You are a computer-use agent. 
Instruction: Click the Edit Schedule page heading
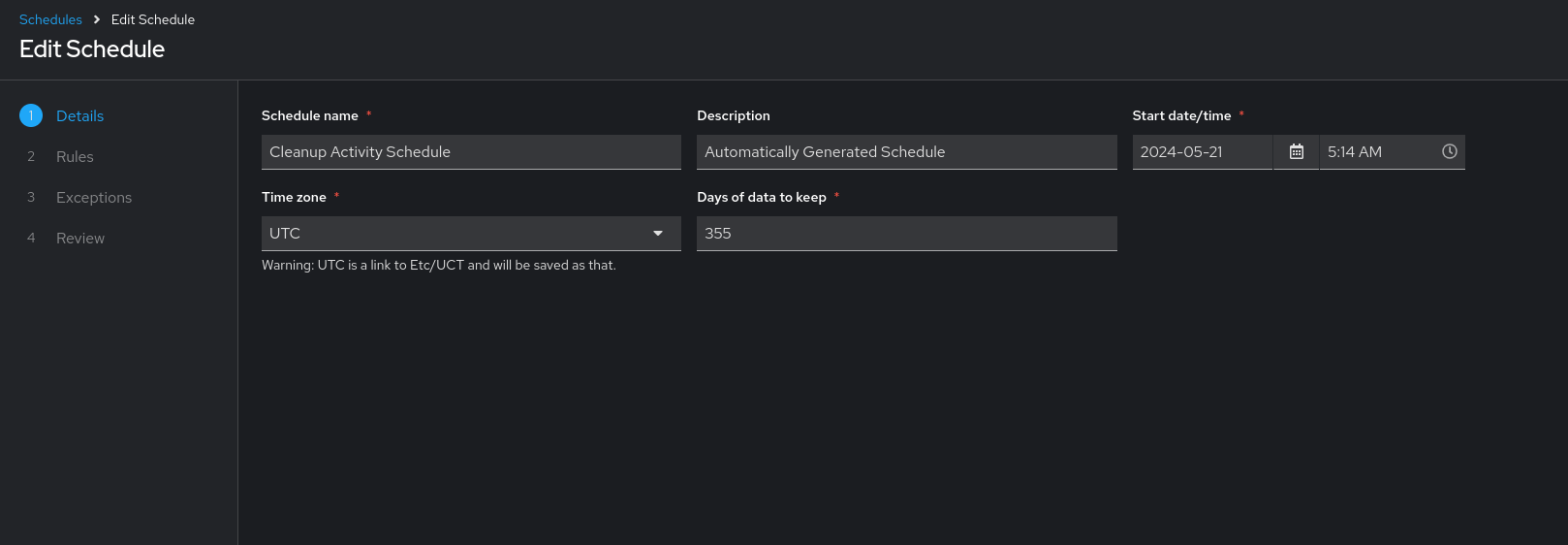pyautogui.click(x=92, y=49)
